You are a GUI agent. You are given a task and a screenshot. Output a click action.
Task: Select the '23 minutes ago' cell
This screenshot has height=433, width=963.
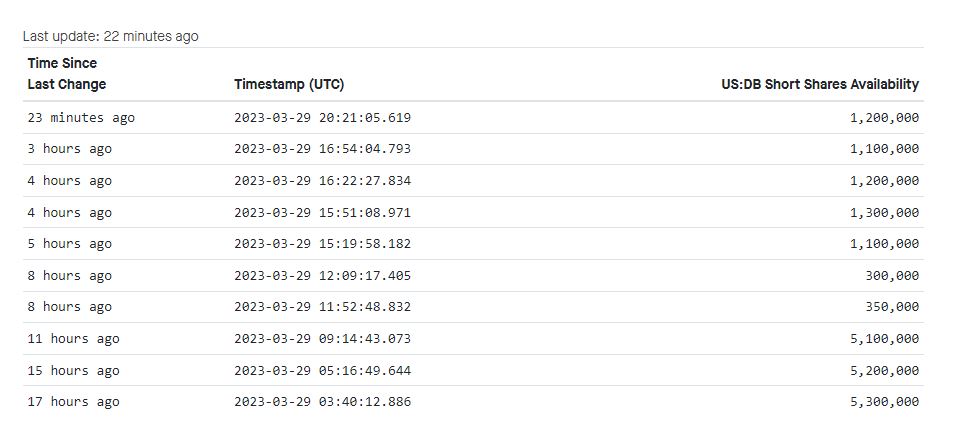pos(81,118)
